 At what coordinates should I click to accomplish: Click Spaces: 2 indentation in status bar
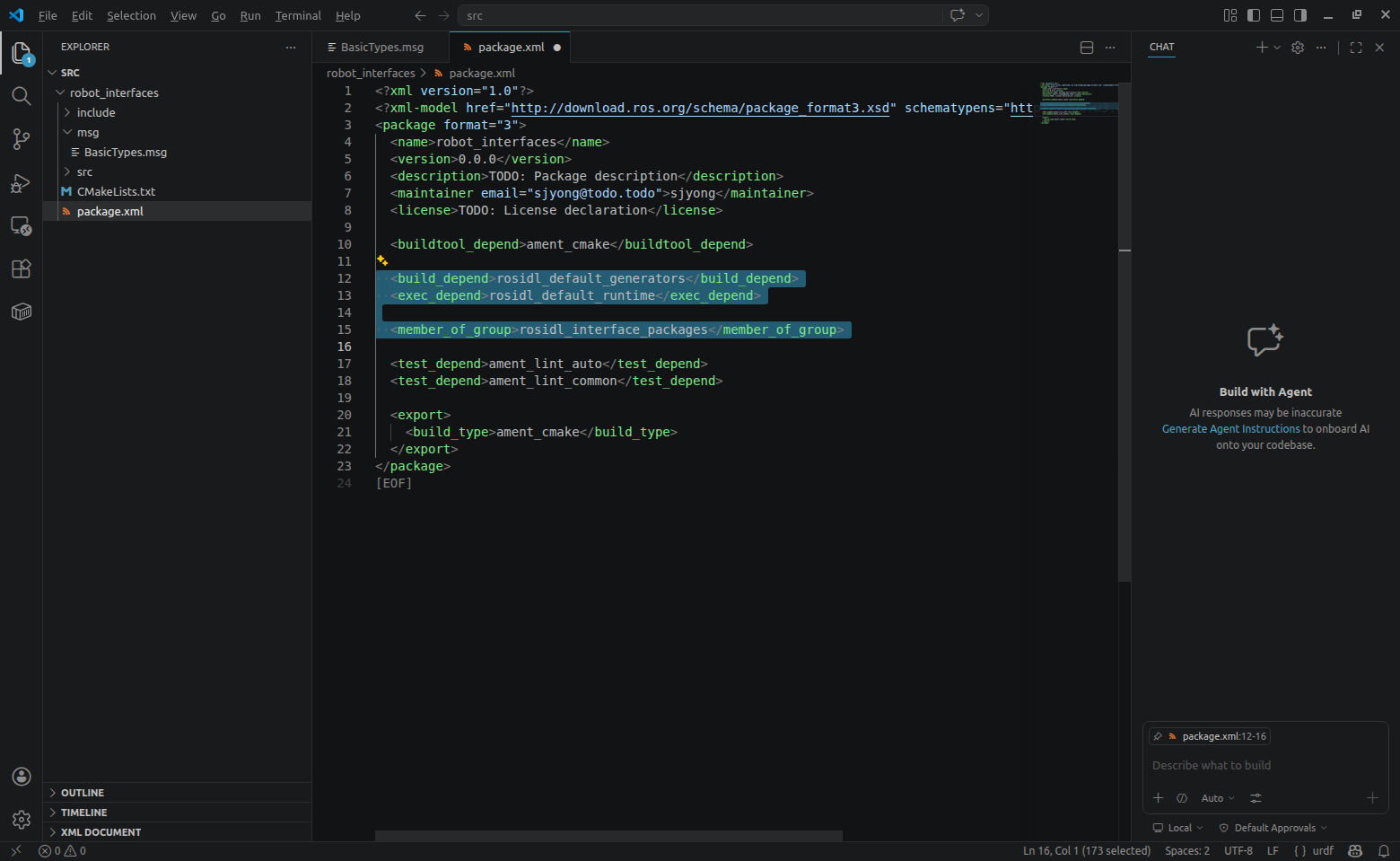(1186, 851)
